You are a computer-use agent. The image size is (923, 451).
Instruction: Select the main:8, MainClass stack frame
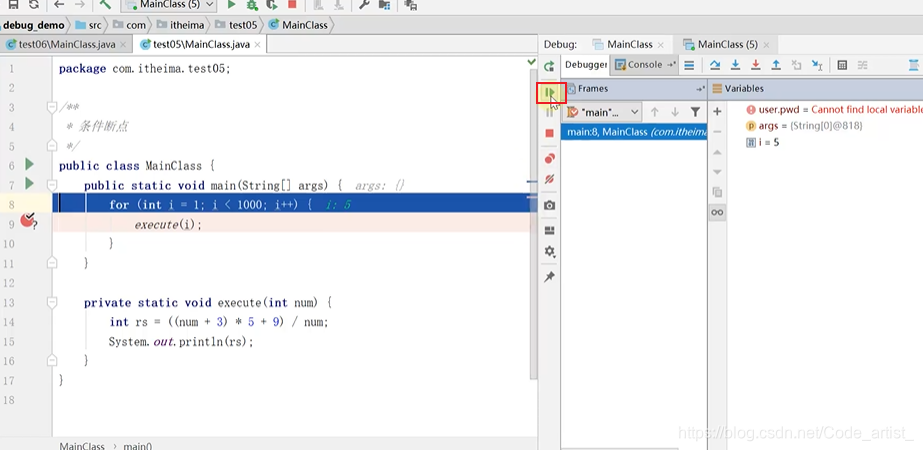(634, 132)
